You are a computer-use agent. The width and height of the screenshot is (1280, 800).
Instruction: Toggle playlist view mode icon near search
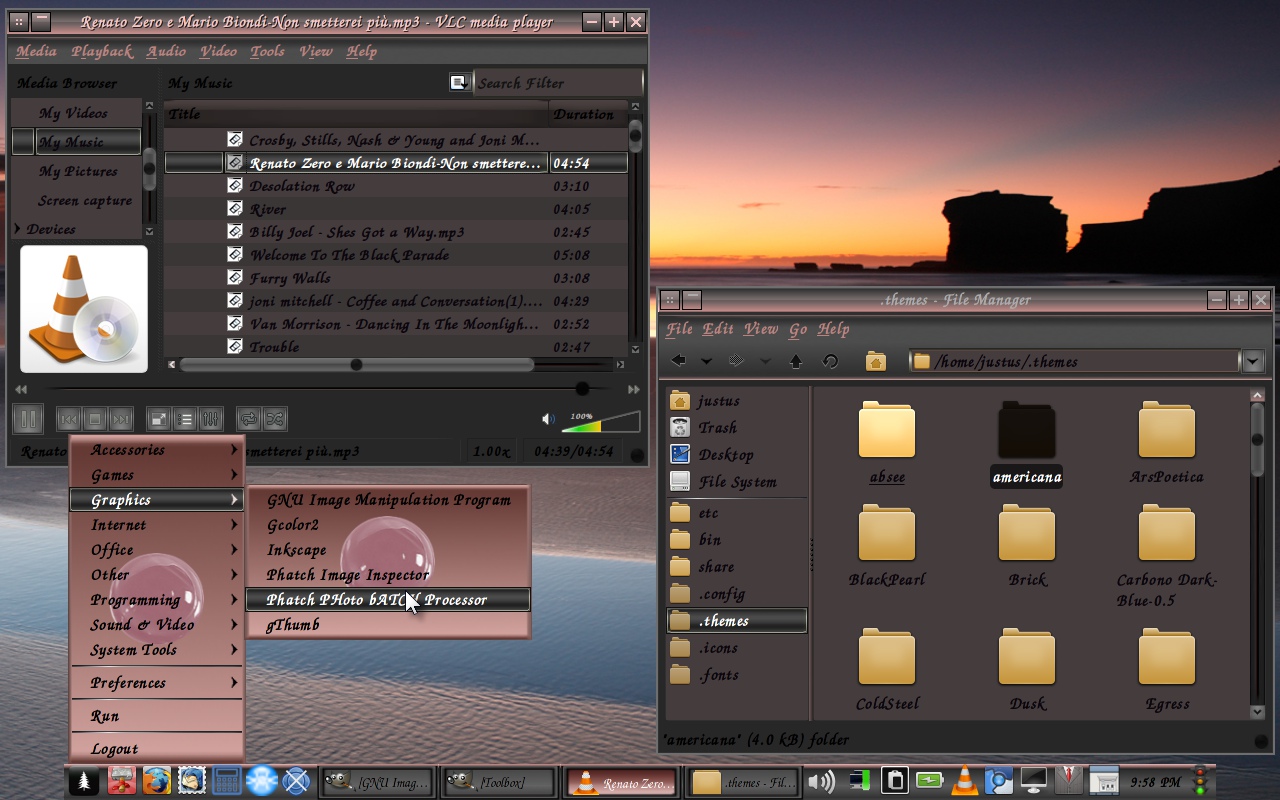[x=460, y=83]
